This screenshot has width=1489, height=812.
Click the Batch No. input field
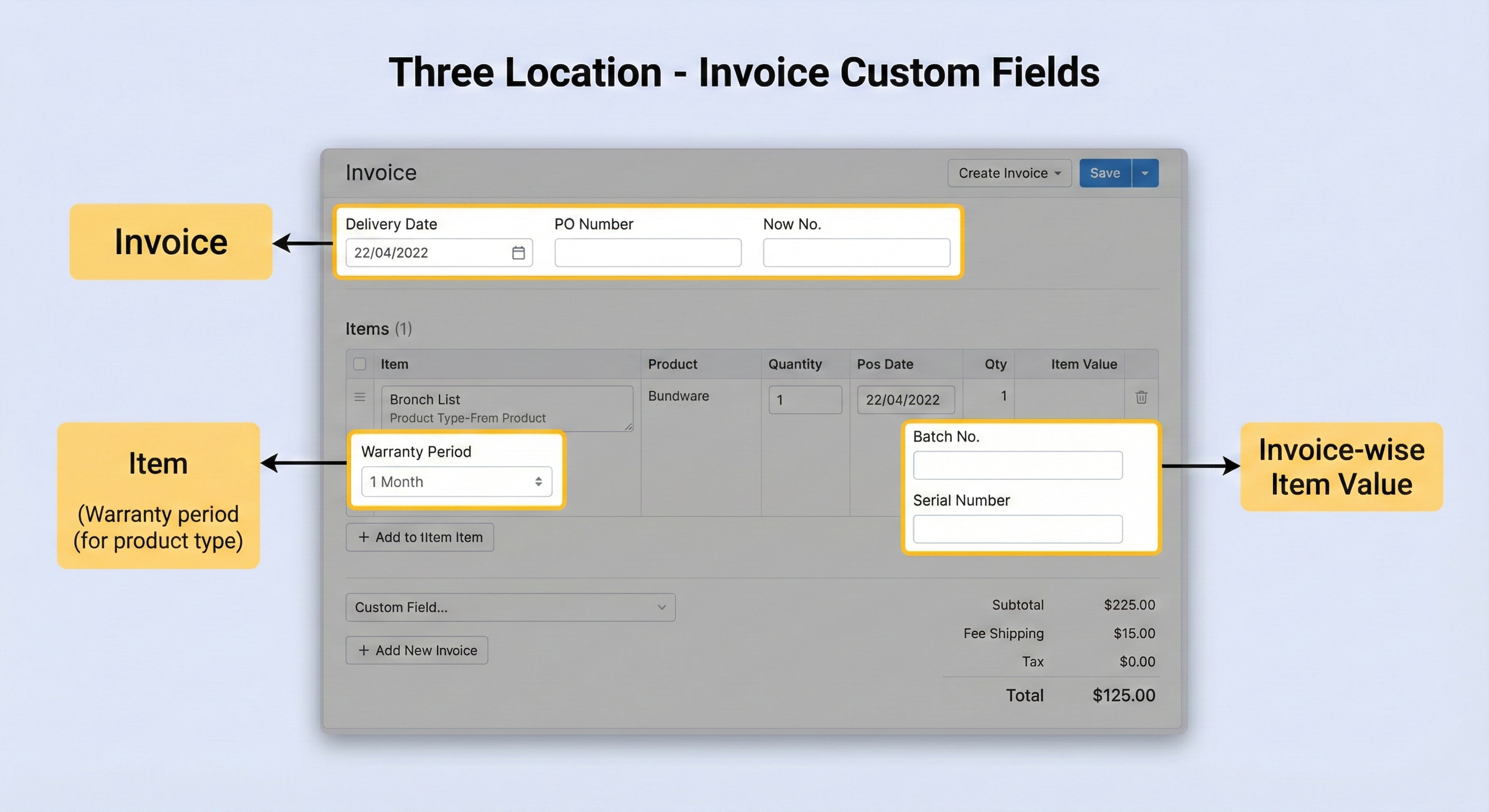point(1017,465)
